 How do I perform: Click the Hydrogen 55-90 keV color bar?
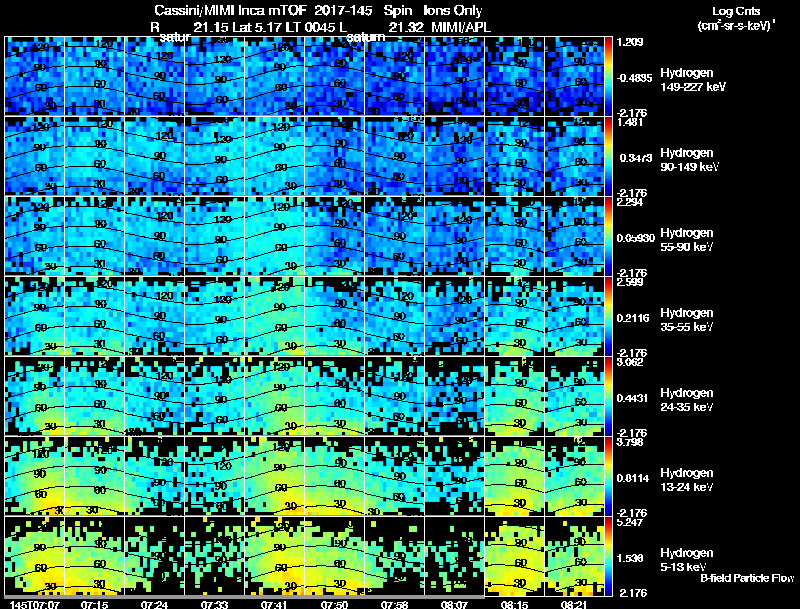pos(609,236)
